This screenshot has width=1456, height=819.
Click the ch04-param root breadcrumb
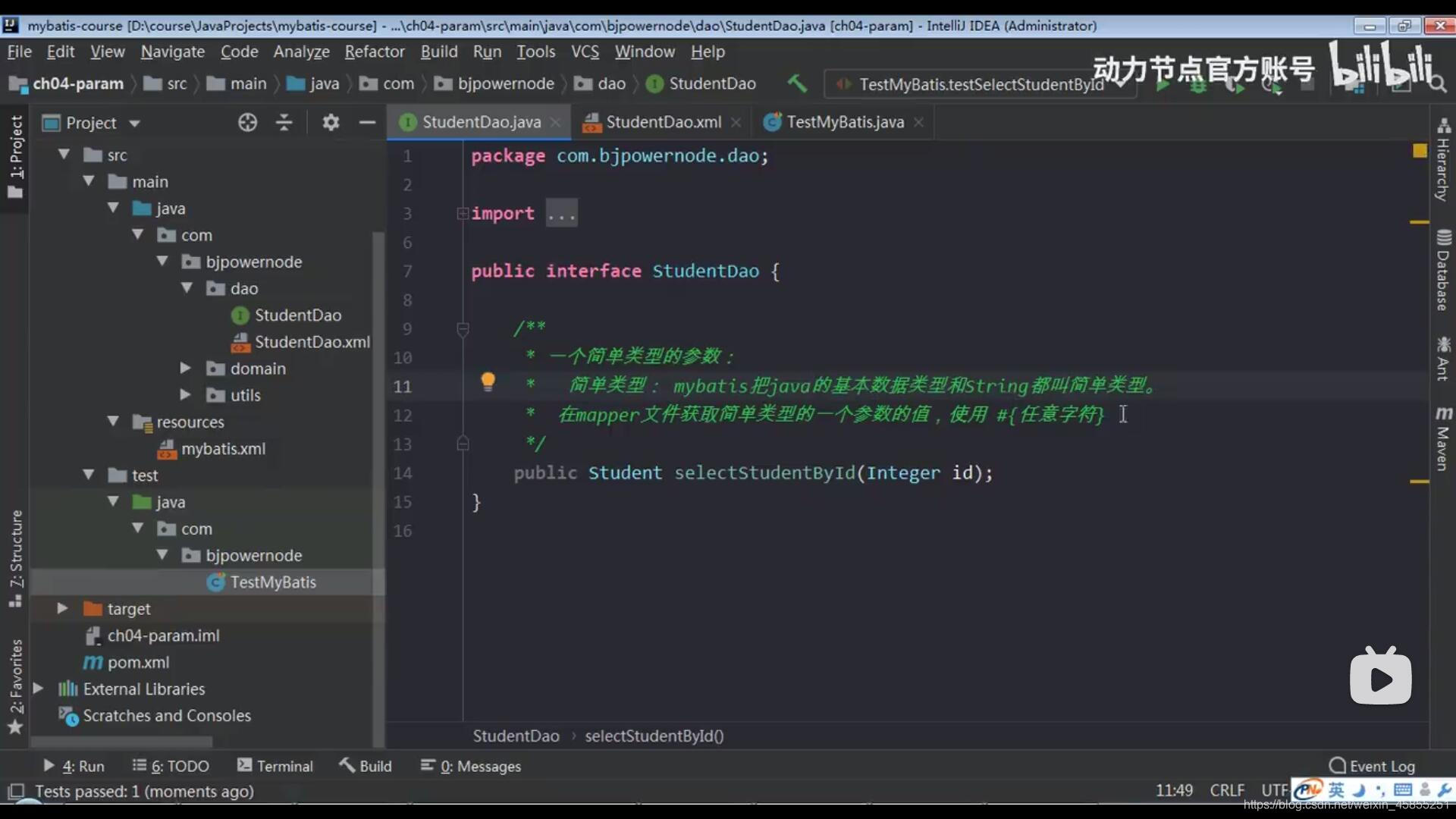tap(67, 83)
